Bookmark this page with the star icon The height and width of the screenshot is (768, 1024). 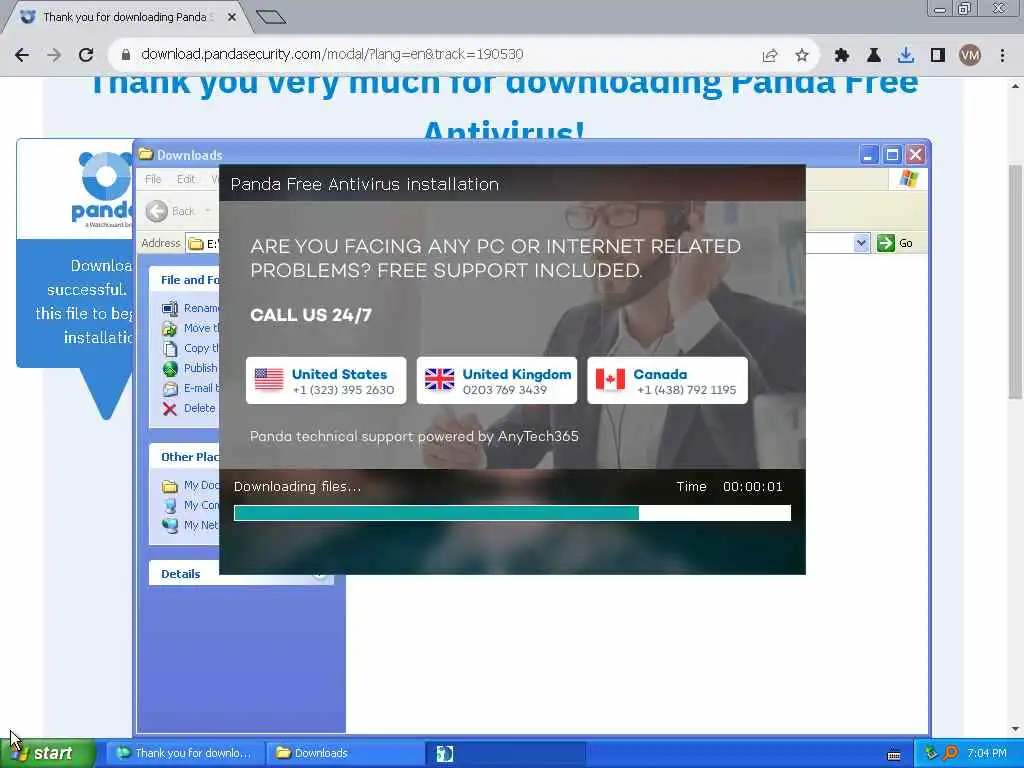(x=801, y=56)
